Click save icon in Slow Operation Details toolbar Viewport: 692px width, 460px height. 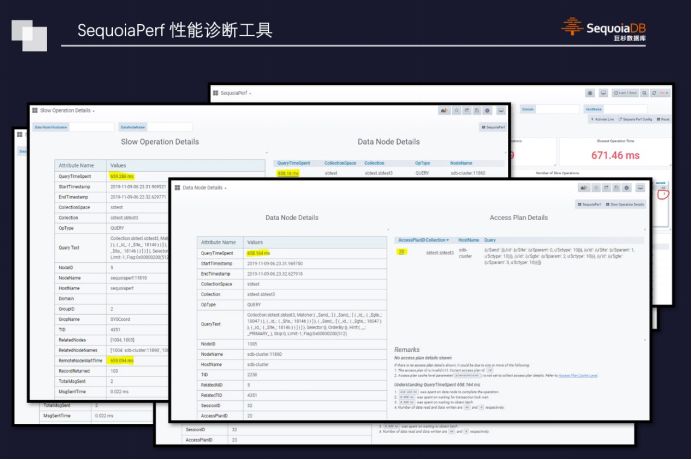coord(477,111)
